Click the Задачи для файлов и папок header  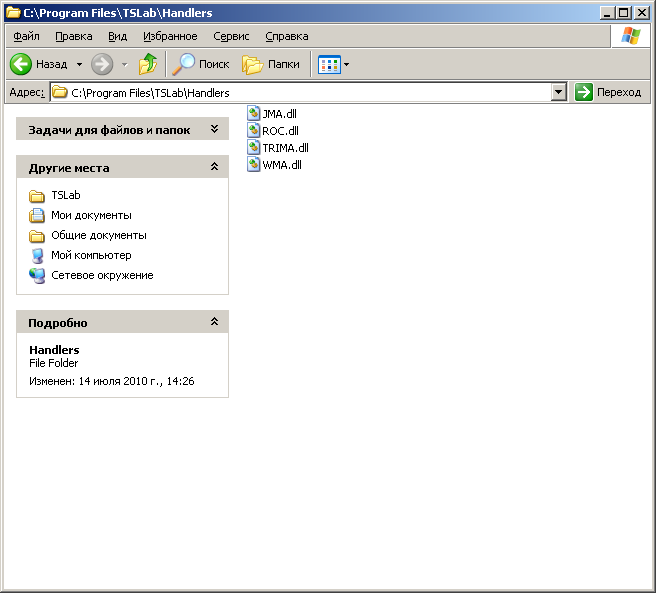pyautogui.click(x=109, y=130)
